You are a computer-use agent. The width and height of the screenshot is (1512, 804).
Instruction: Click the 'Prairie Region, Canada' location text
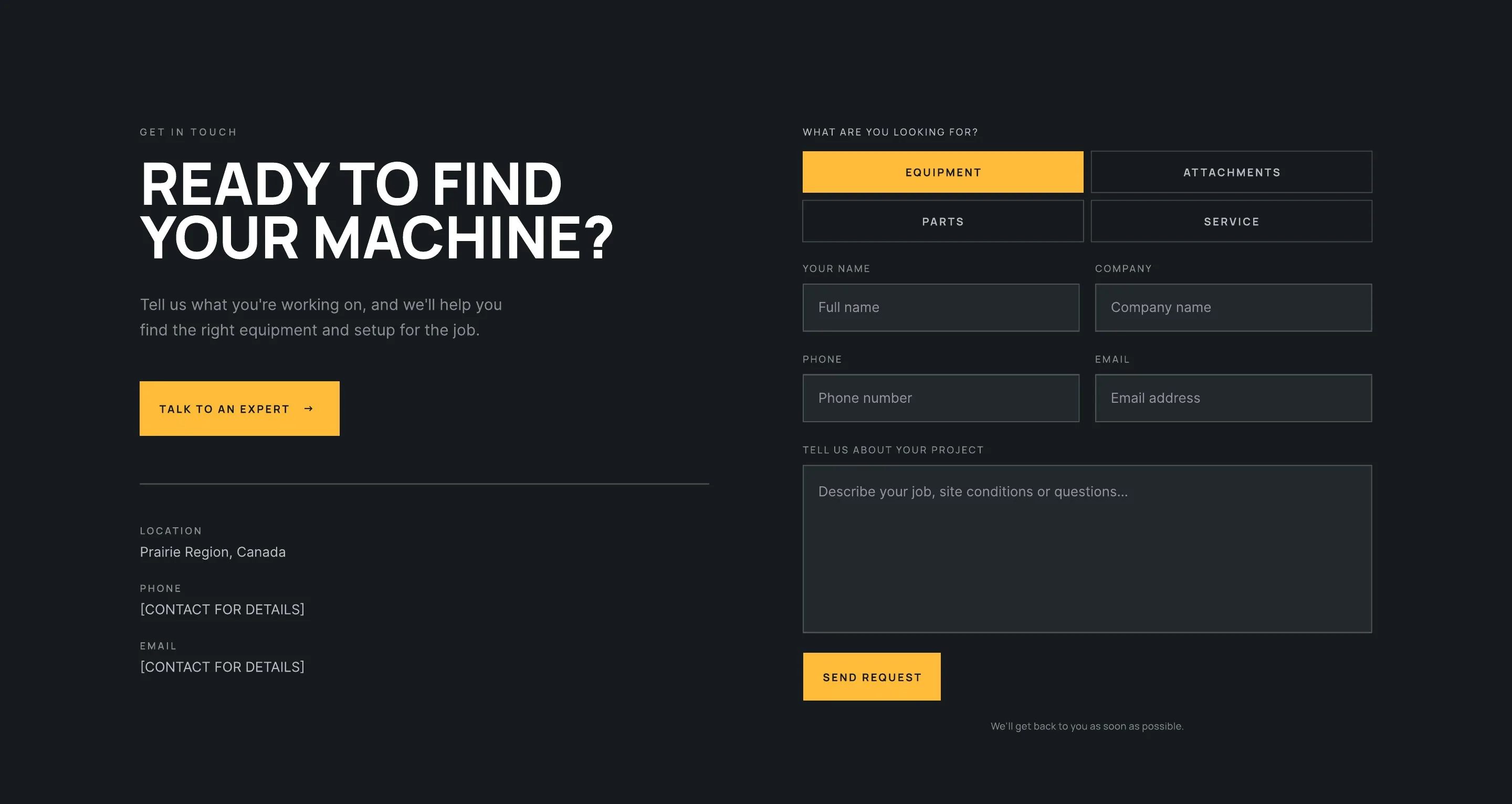[213, 552]
